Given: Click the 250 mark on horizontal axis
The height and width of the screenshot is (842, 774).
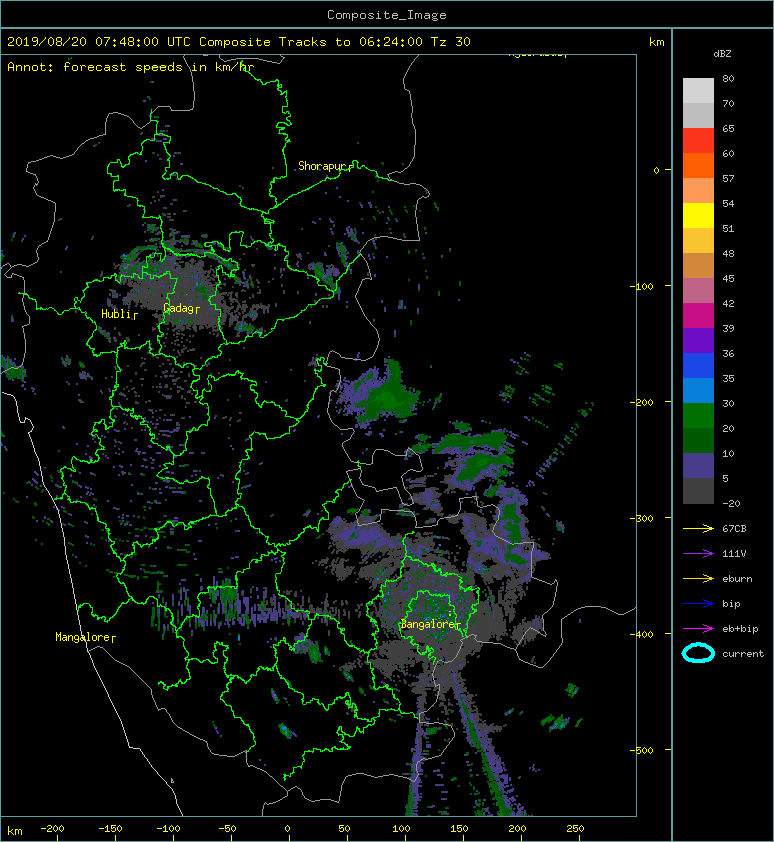Looking at the screenshot, I should [x=575, y=829].
